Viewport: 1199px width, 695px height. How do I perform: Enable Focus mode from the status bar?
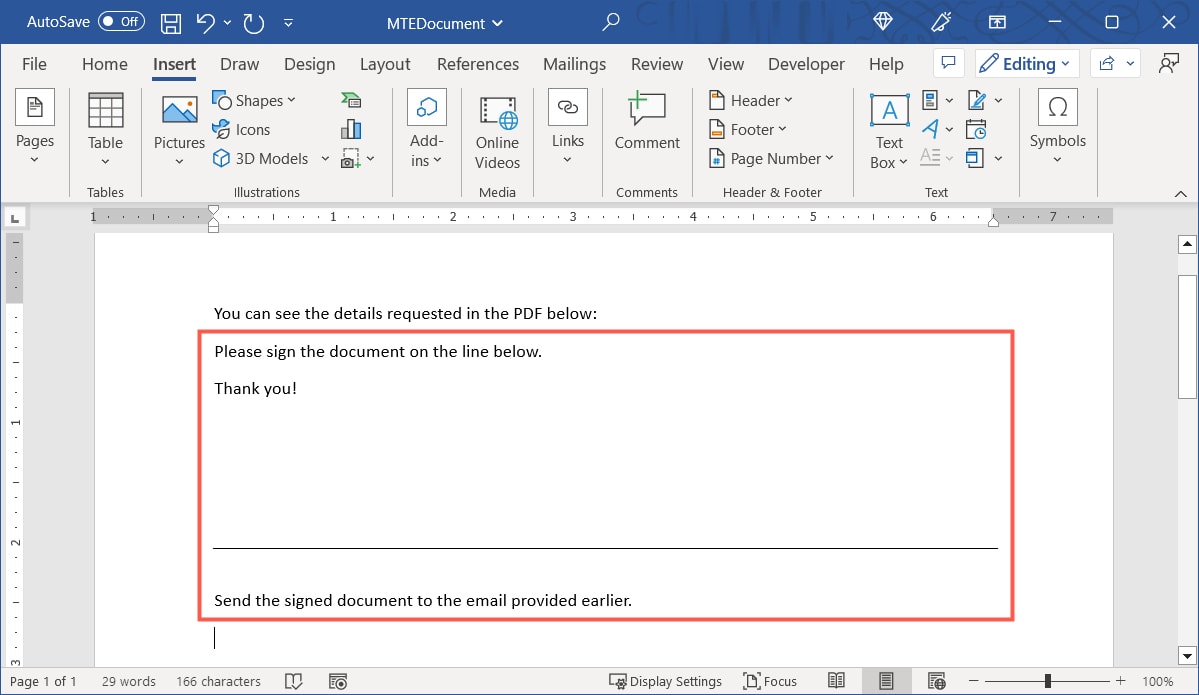pyautogui.click(x=770, y=681)
